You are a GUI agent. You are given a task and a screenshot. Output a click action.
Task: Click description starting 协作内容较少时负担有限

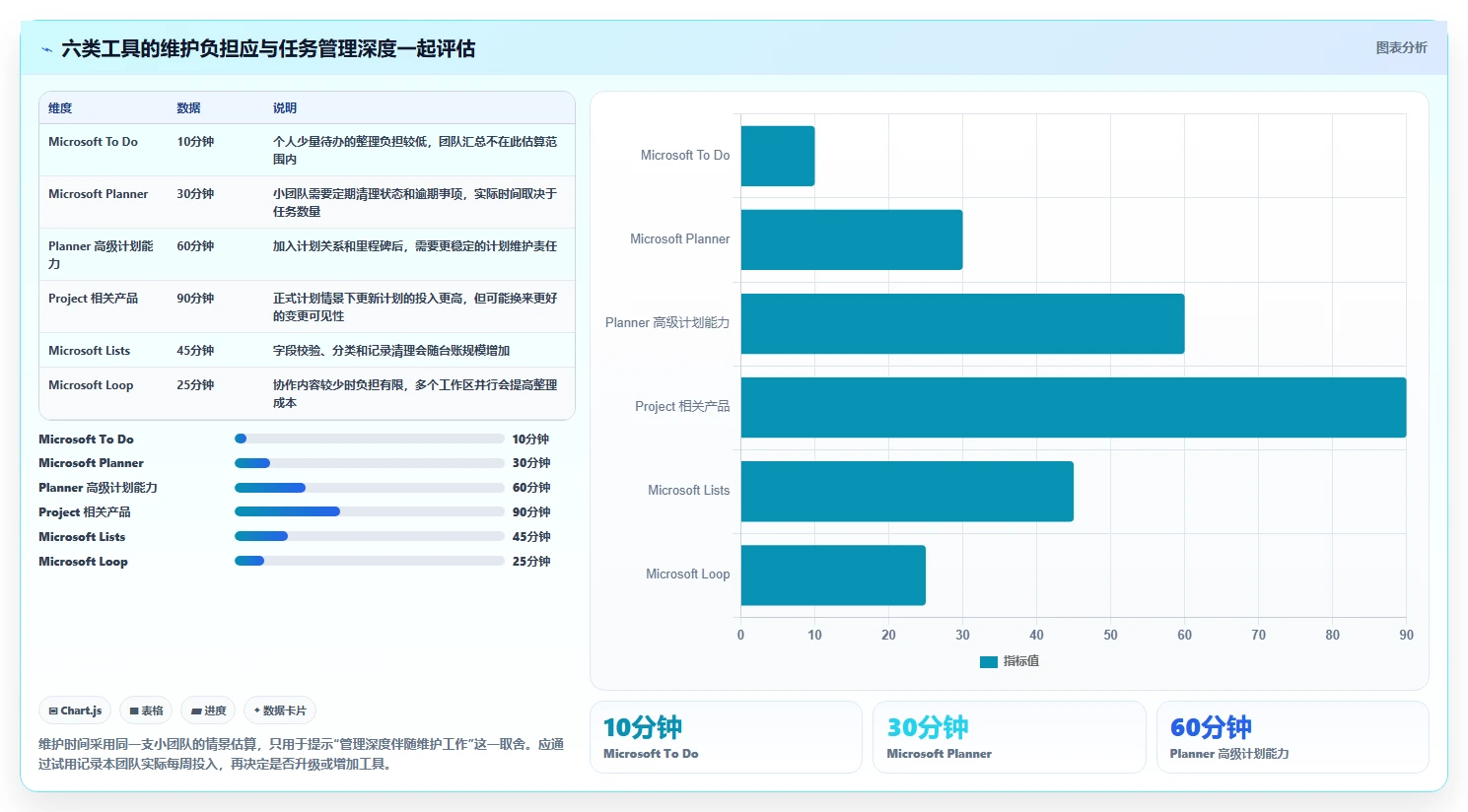(x=415, y=394)
